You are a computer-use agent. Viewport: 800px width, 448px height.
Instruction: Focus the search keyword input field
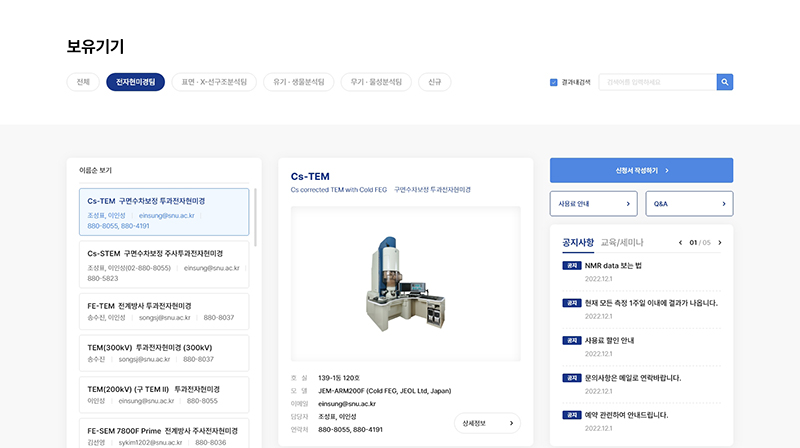[x=658, y=82]
